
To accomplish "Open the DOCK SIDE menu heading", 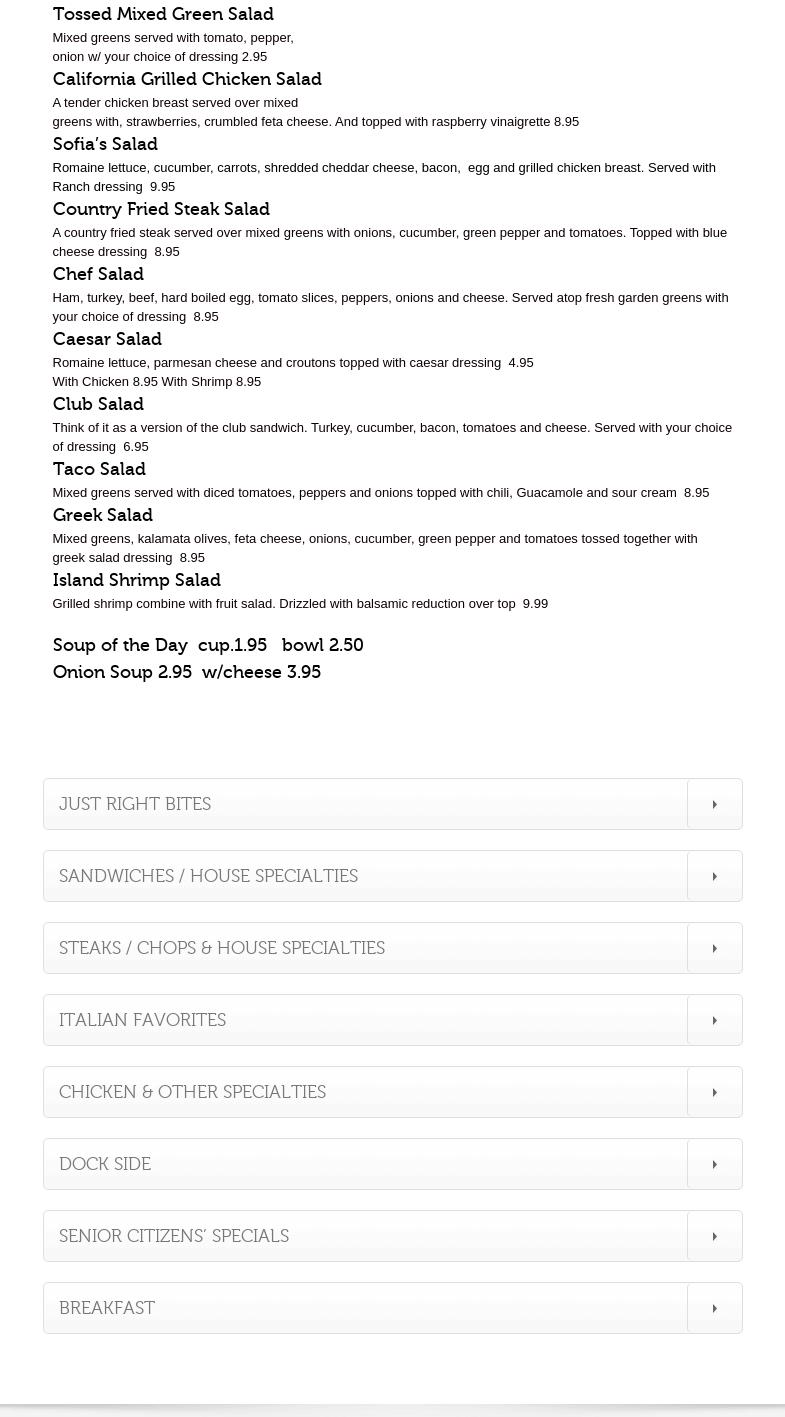I will (x=105, y=1164).
